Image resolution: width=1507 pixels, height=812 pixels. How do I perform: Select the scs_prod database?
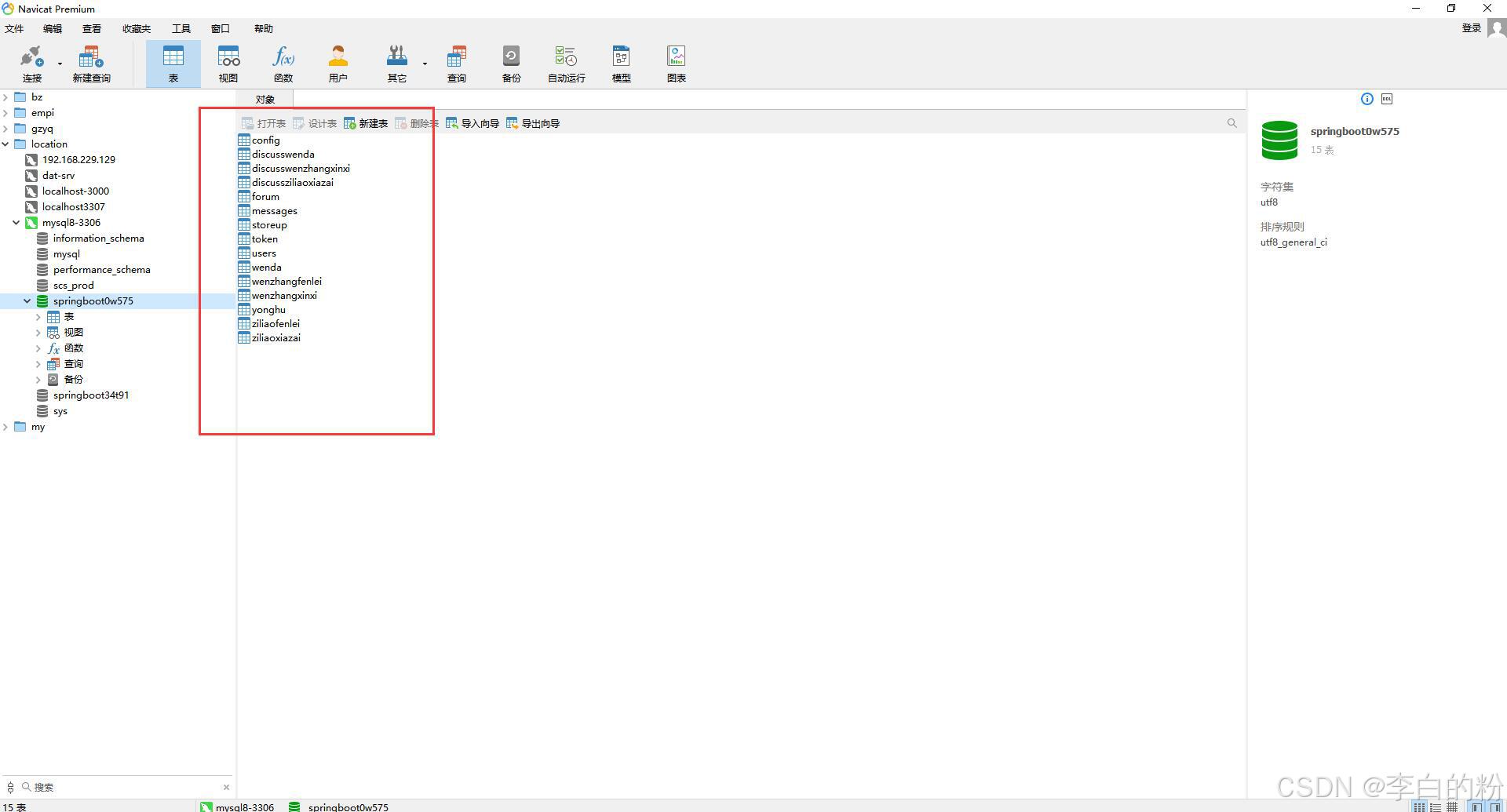point(65,286)
